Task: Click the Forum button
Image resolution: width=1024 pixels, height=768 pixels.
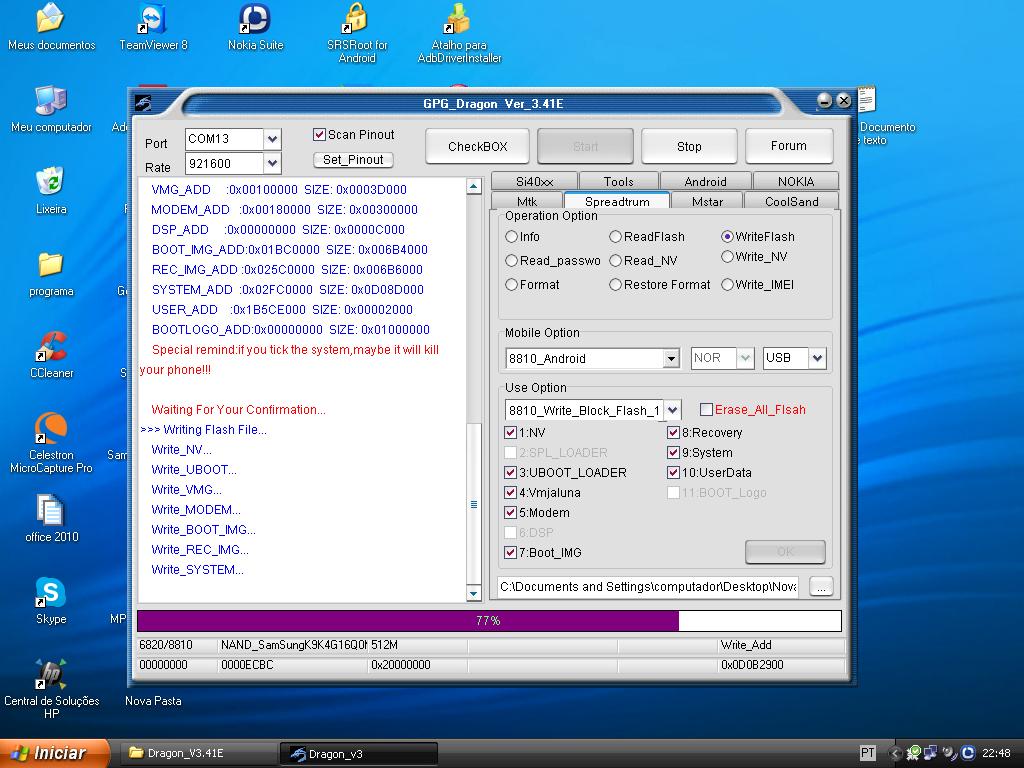Action: [788, 146]
